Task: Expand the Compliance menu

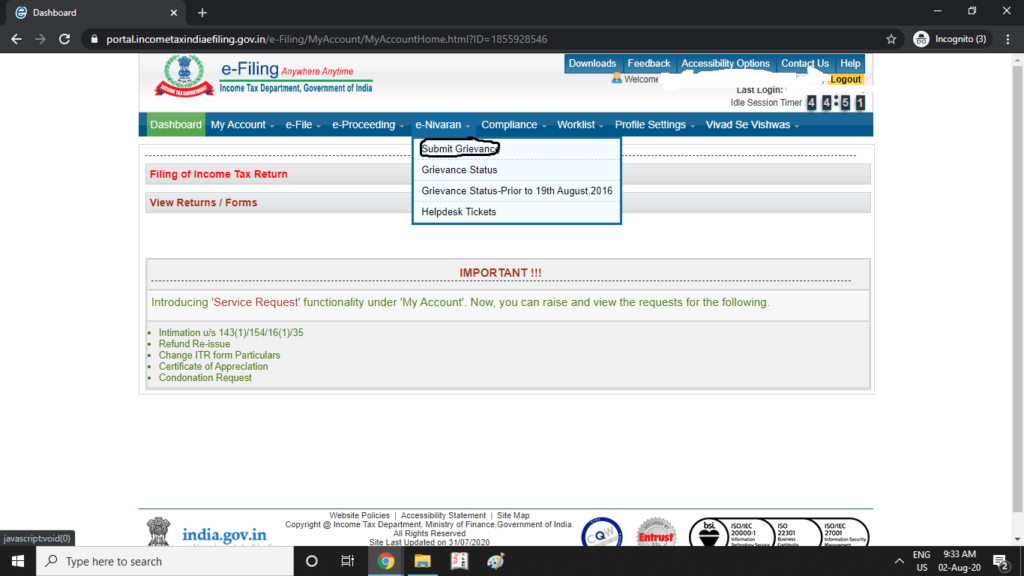Action: pos(513,125)
